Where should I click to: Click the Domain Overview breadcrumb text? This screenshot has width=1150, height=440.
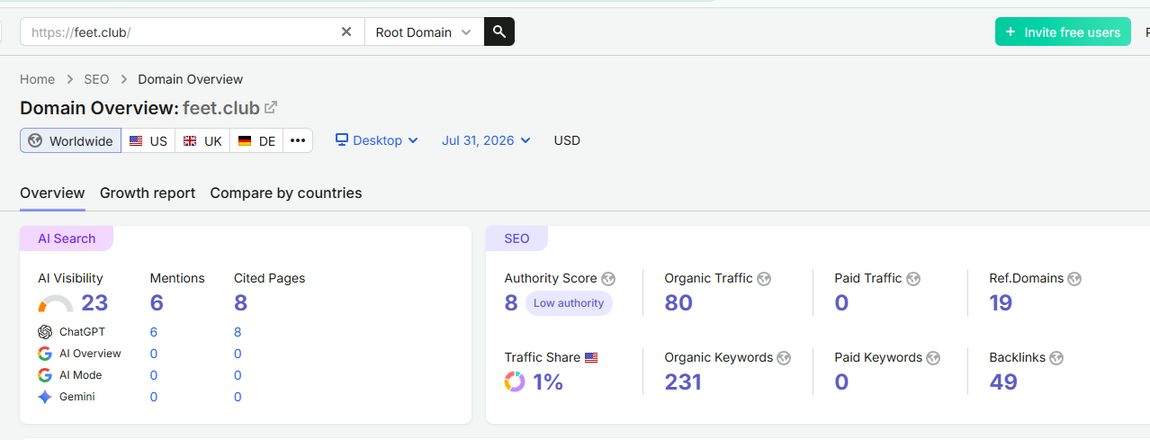[191, 79]
